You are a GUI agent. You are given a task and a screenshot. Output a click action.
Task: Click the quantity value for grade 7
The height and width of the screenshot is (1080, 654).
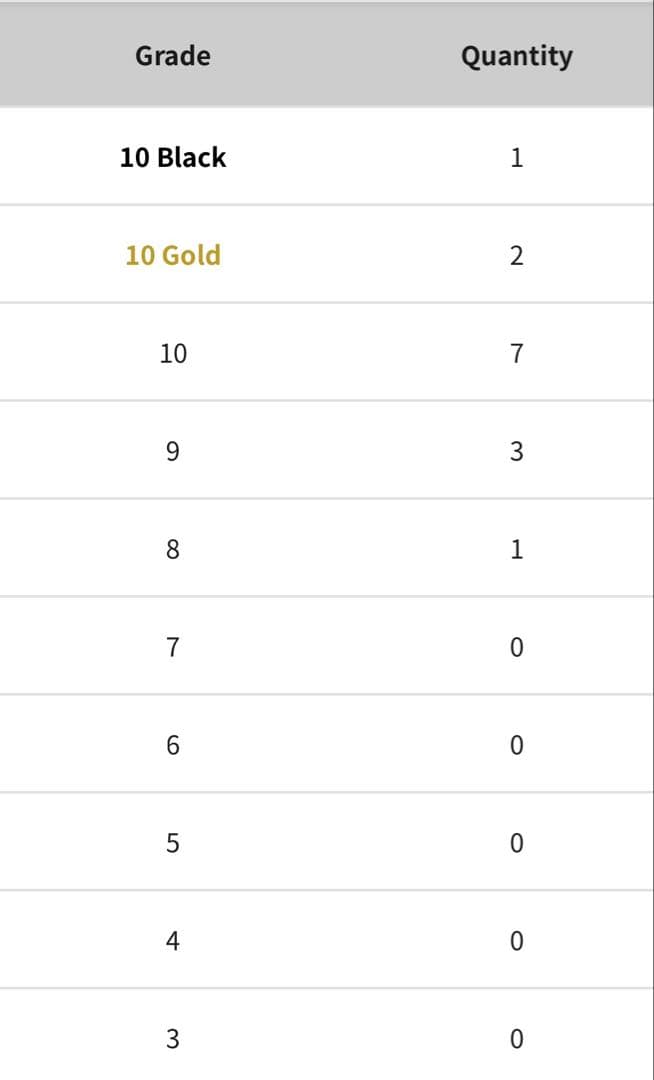click(516, 647)
